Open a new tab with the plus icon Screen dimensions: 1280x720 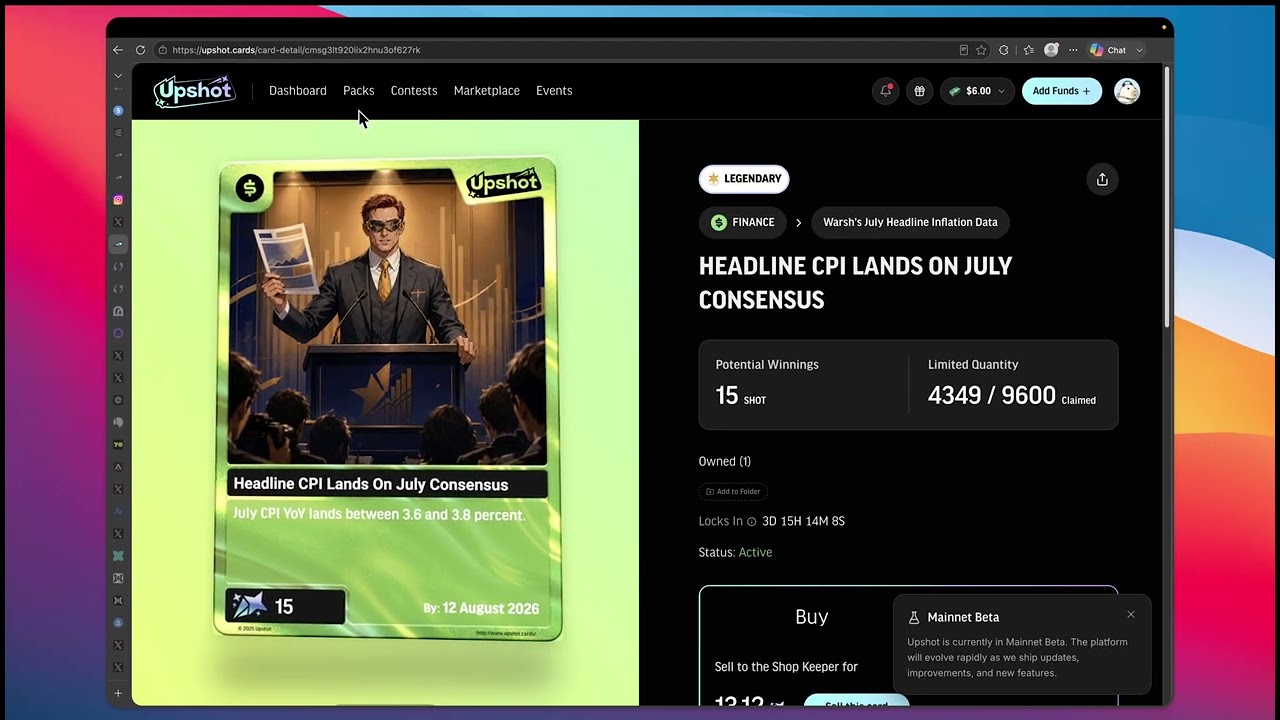tap(118, 693)
